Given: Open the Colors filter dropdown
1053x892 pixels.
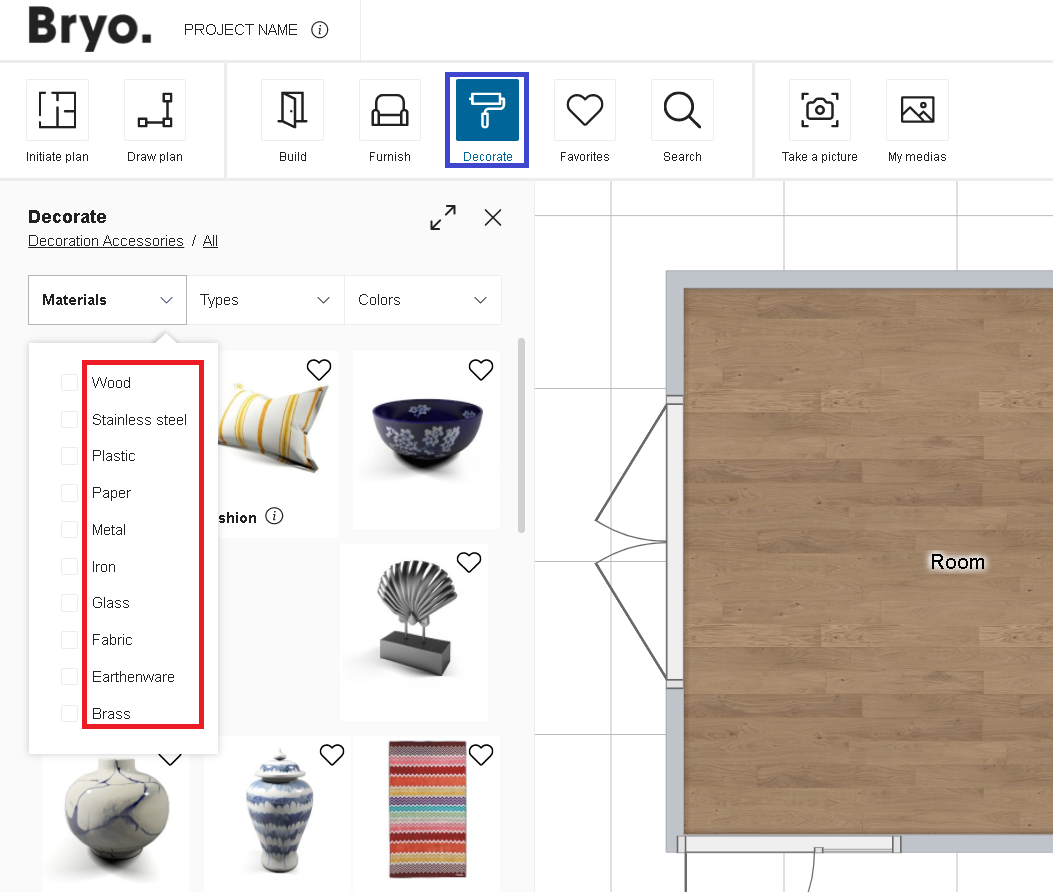Looking at the screenshot, I should [x=422, y=299].
